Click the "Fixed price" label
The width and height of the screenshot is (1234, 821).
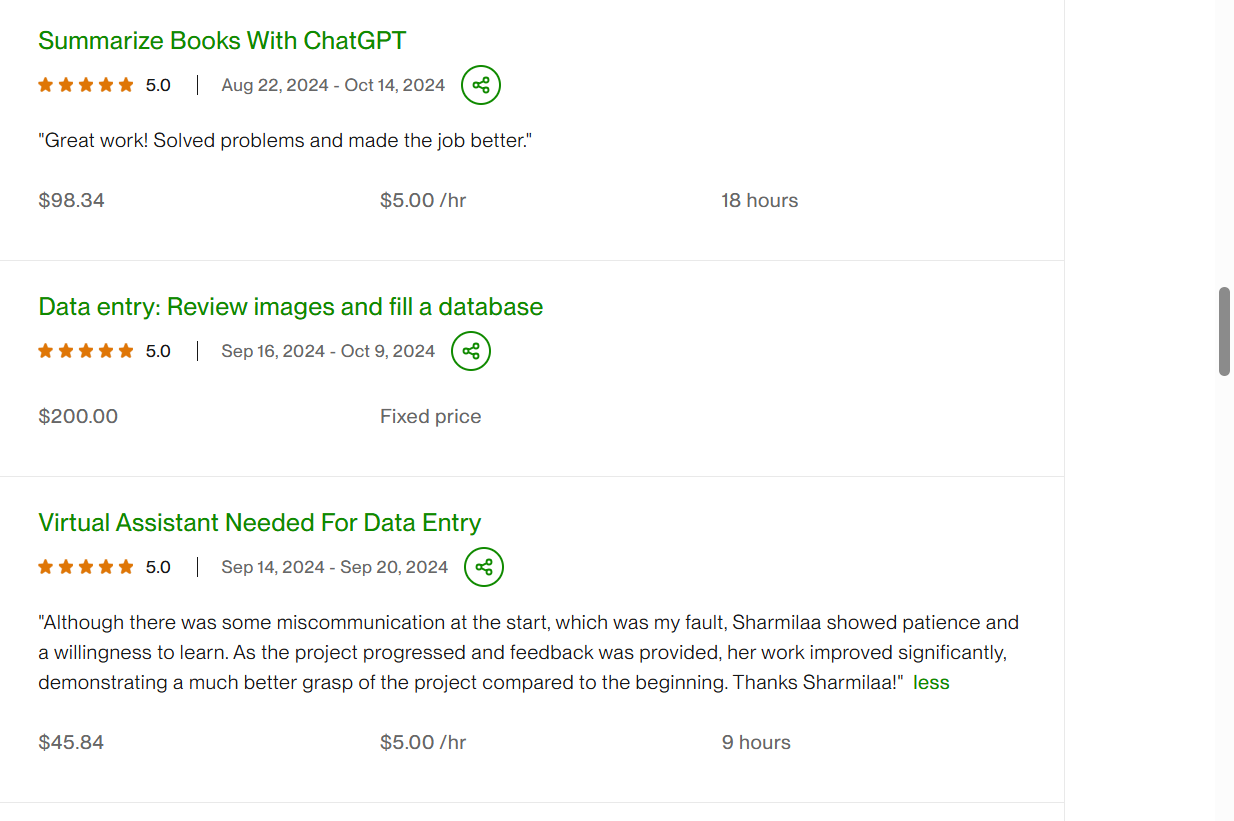coord(430,417)
